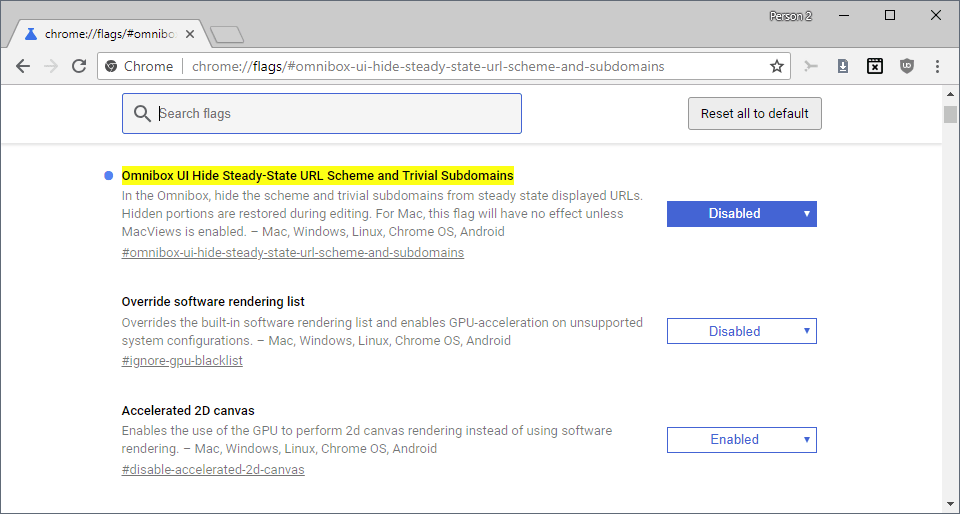Image resolution: width=960 pixels, height=514 pixels.
Task: Select the chrome://flags/#omnibox tab
Action: click(111, 34)
